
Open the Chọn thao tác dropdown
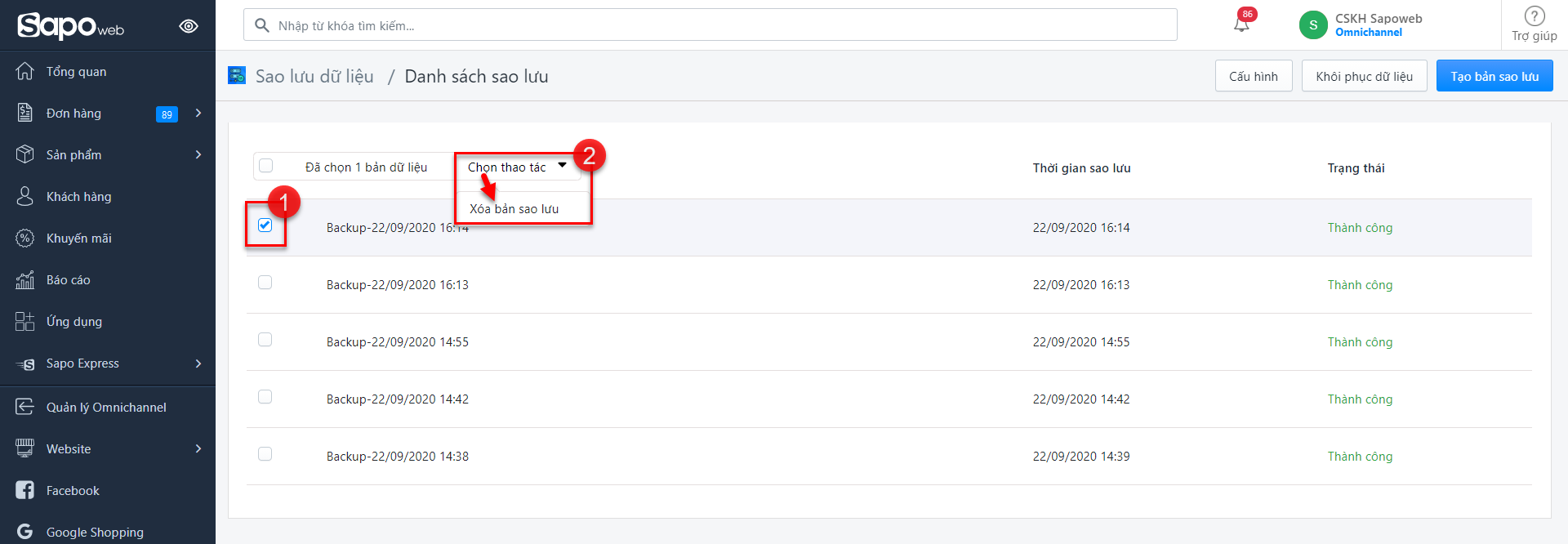(517, 167)
